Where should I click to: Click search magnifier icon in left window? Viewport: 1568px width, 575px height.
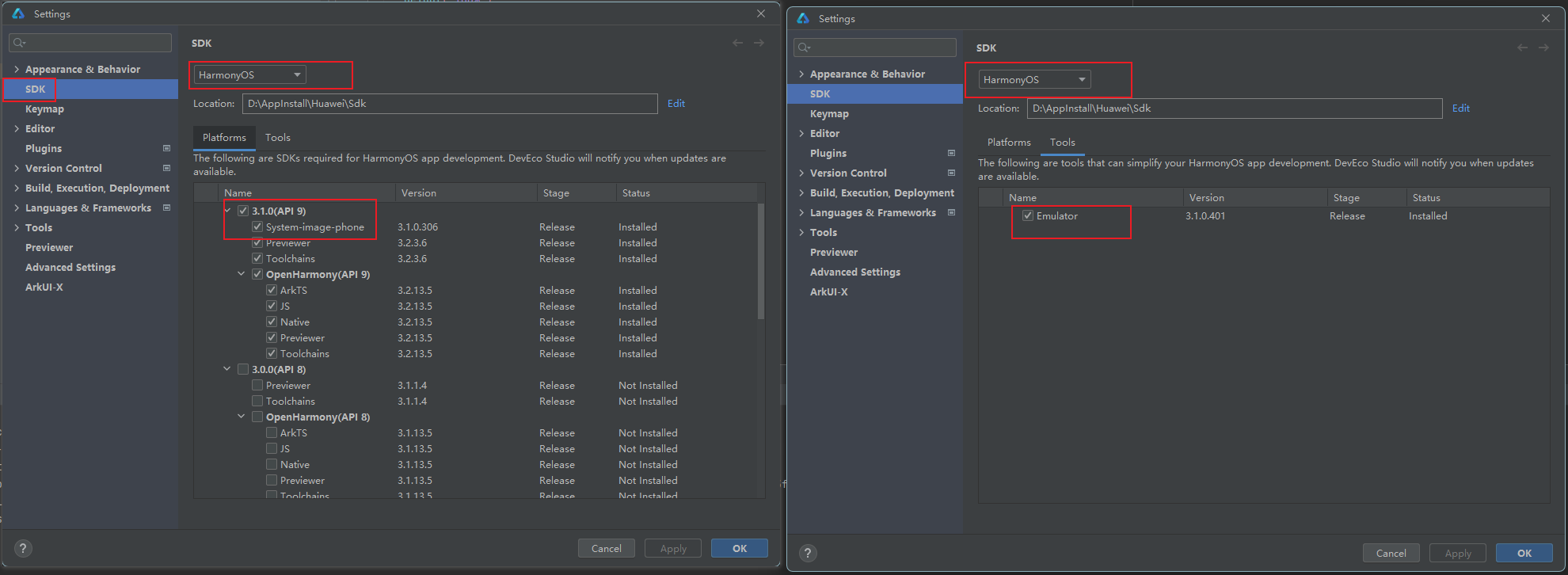click(20, 43)
